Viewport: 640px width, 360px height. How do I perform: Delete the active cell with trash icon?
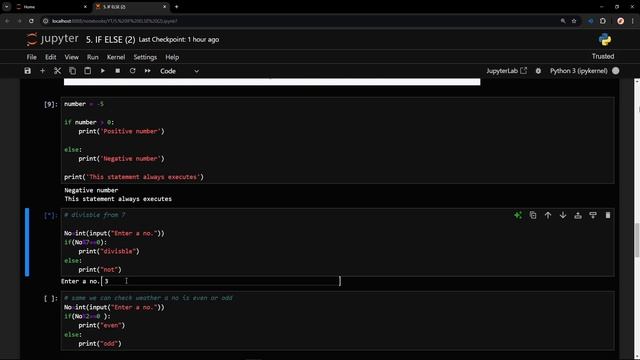[x=608, y=215]
